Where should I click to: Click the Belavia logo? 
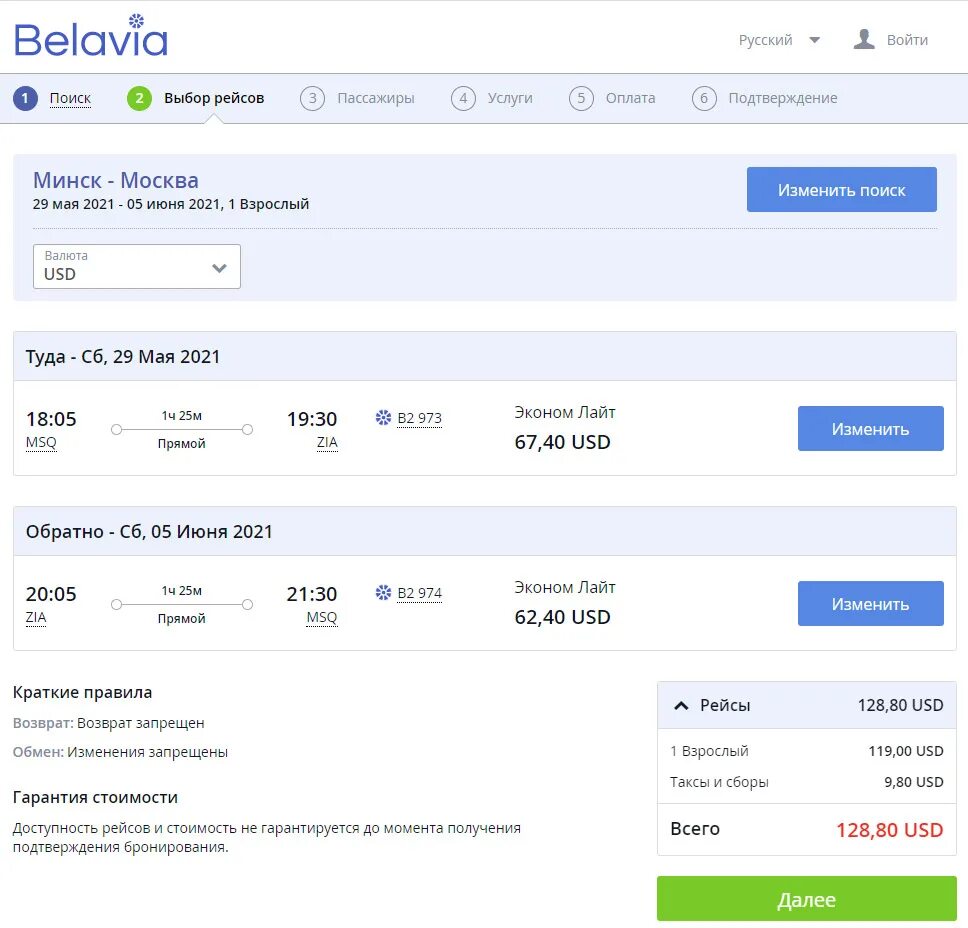tap(91, 37)
